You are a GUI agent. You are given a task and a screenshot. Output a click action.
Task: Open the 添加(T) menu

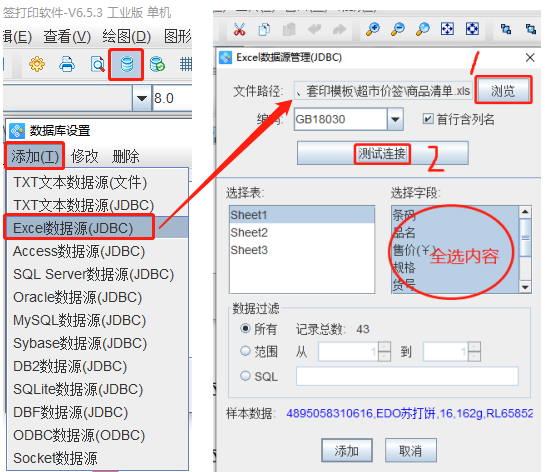click(x=35, y=156)
